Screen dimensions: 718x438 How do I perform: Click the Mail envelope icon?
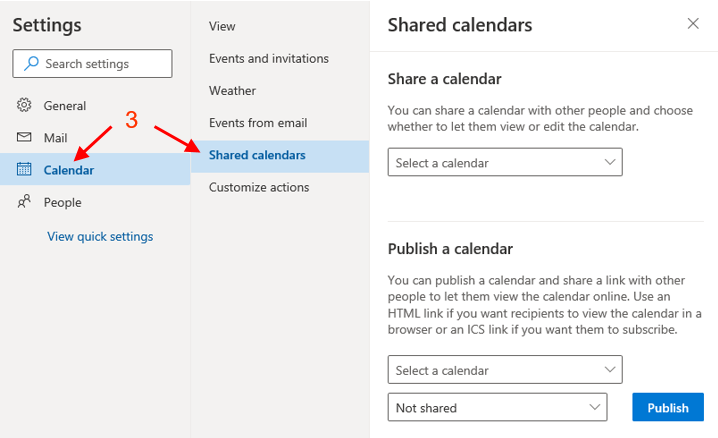point(25,137)
